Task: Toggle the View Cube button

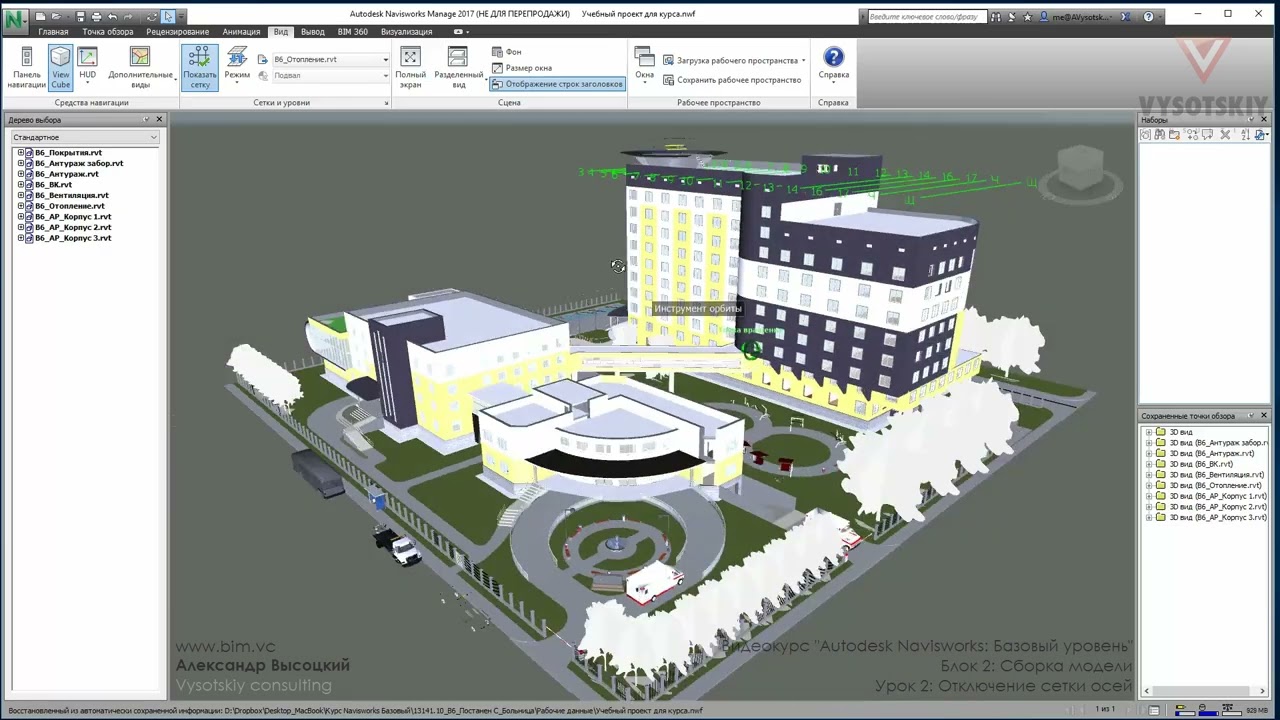Action: 61,68
